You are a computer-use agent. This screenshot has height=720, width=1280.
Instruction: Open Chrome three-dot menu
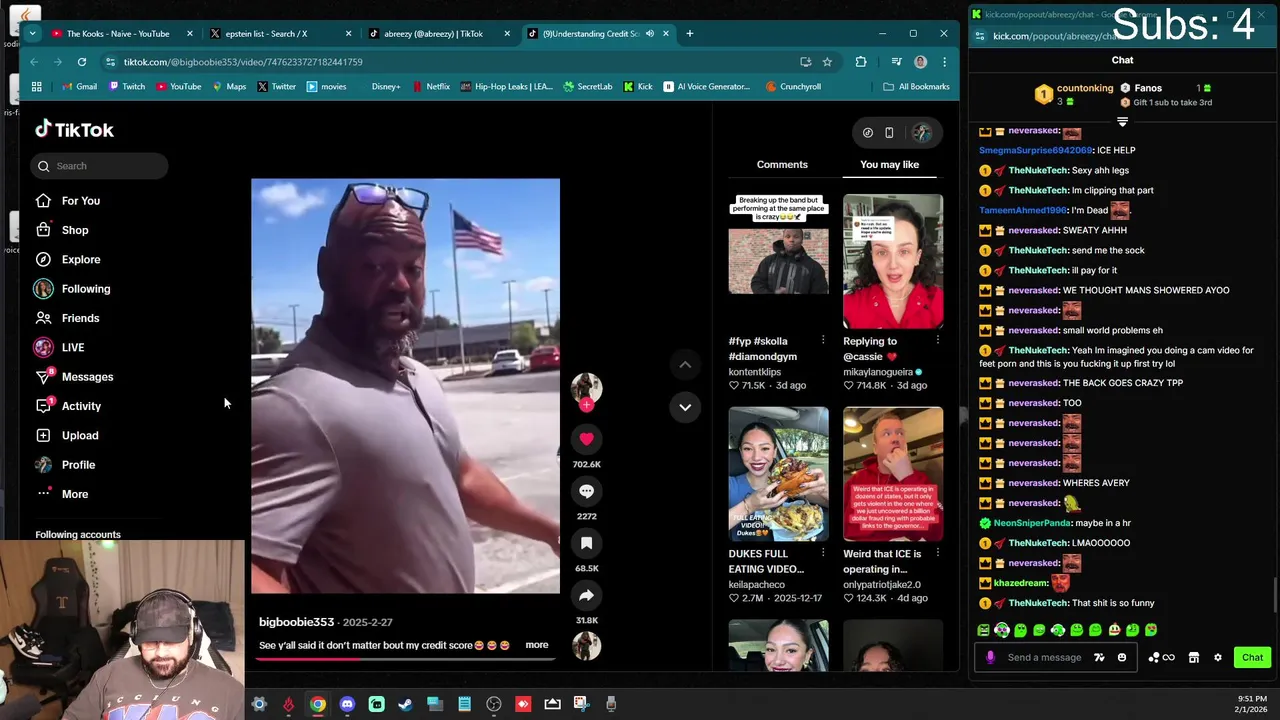[944, 62]
